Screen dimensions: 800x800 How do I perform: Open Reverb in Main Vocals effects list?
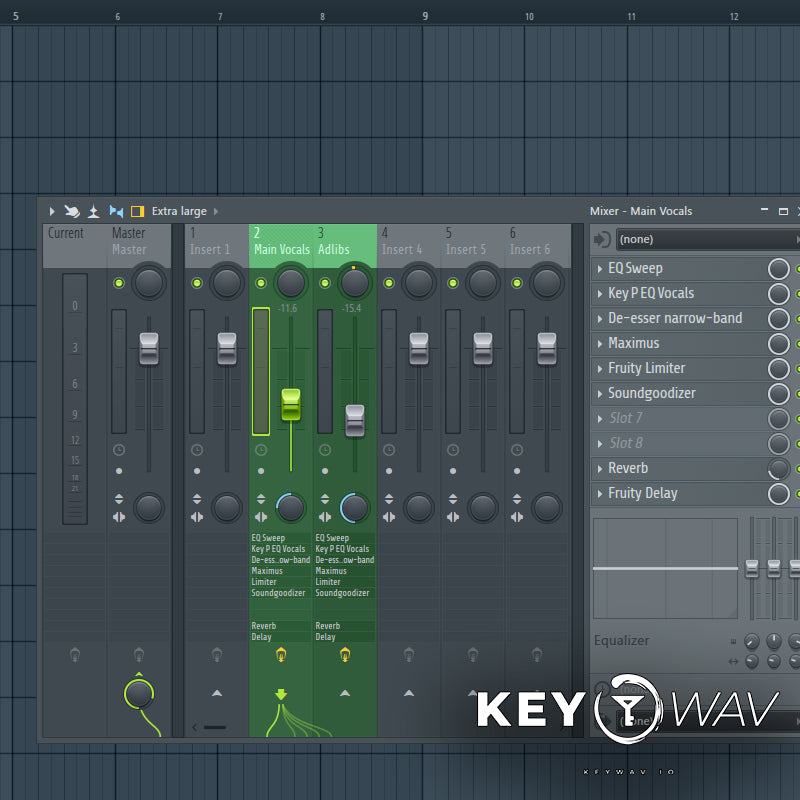click(264, 626)
